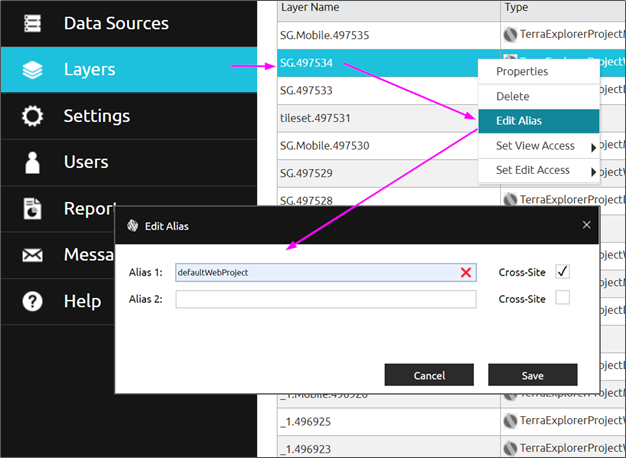
Task: Uncheck Cross-Site for Alias 1
Action: click(563, 272)
